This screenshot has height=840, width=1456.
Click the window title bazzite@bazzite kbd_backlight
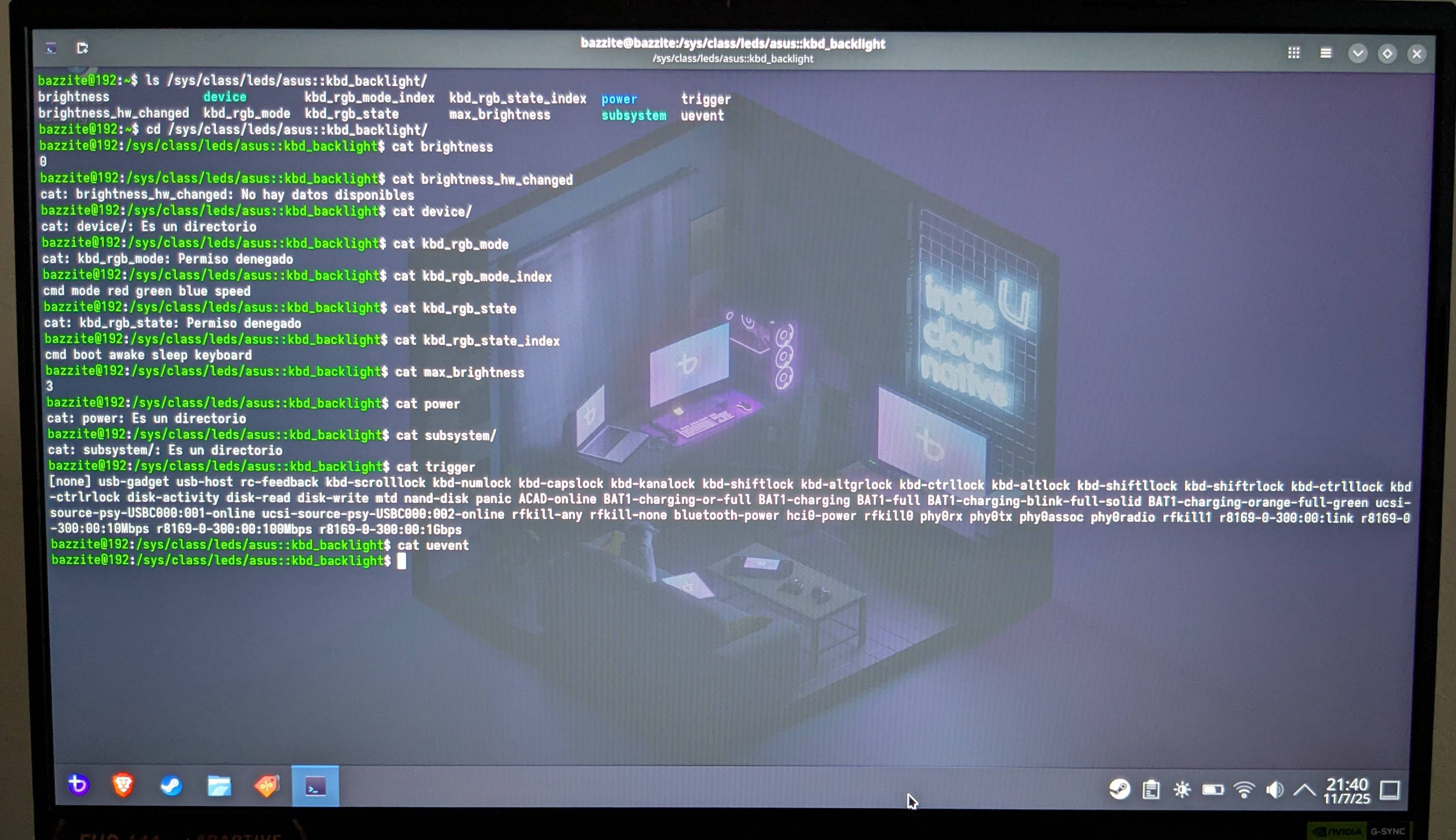(x=733, y=43)
